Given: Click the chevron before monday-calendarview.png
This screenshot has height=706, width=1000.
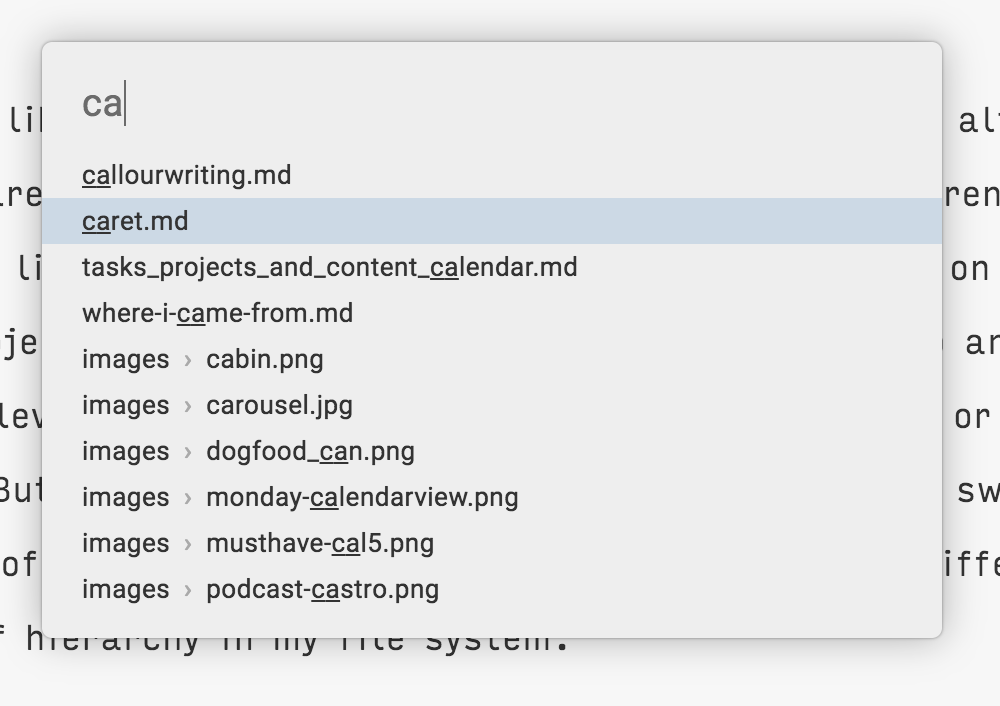Looking at the screenshot, I should (x=188, y=498).
